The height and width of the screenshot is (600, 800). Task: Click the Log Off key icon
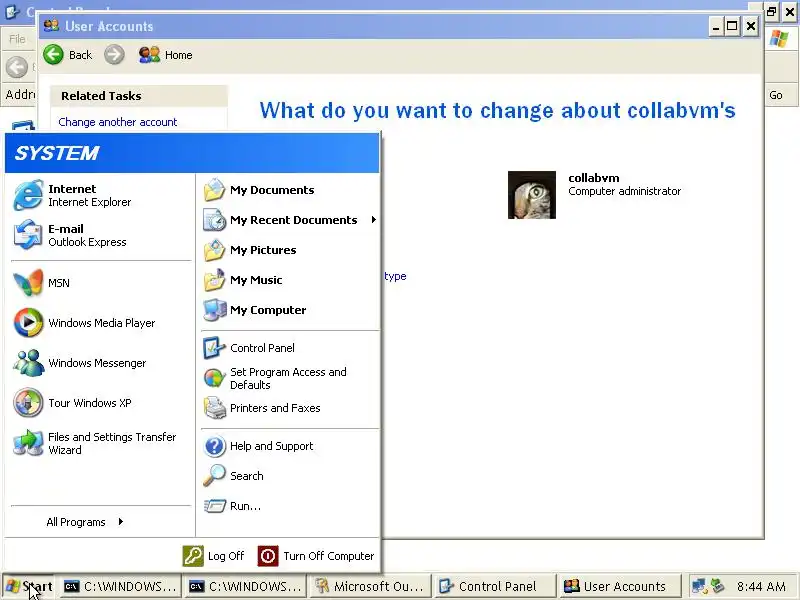[x=193, y=556]
